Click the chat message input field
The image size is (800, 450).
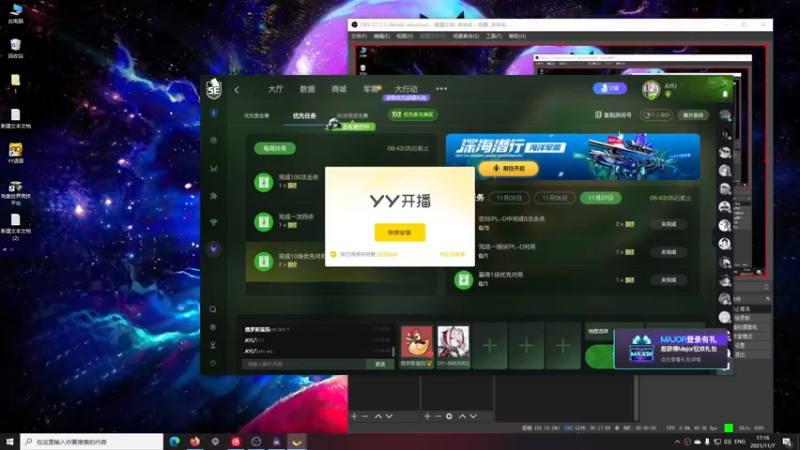coord(304,364)
